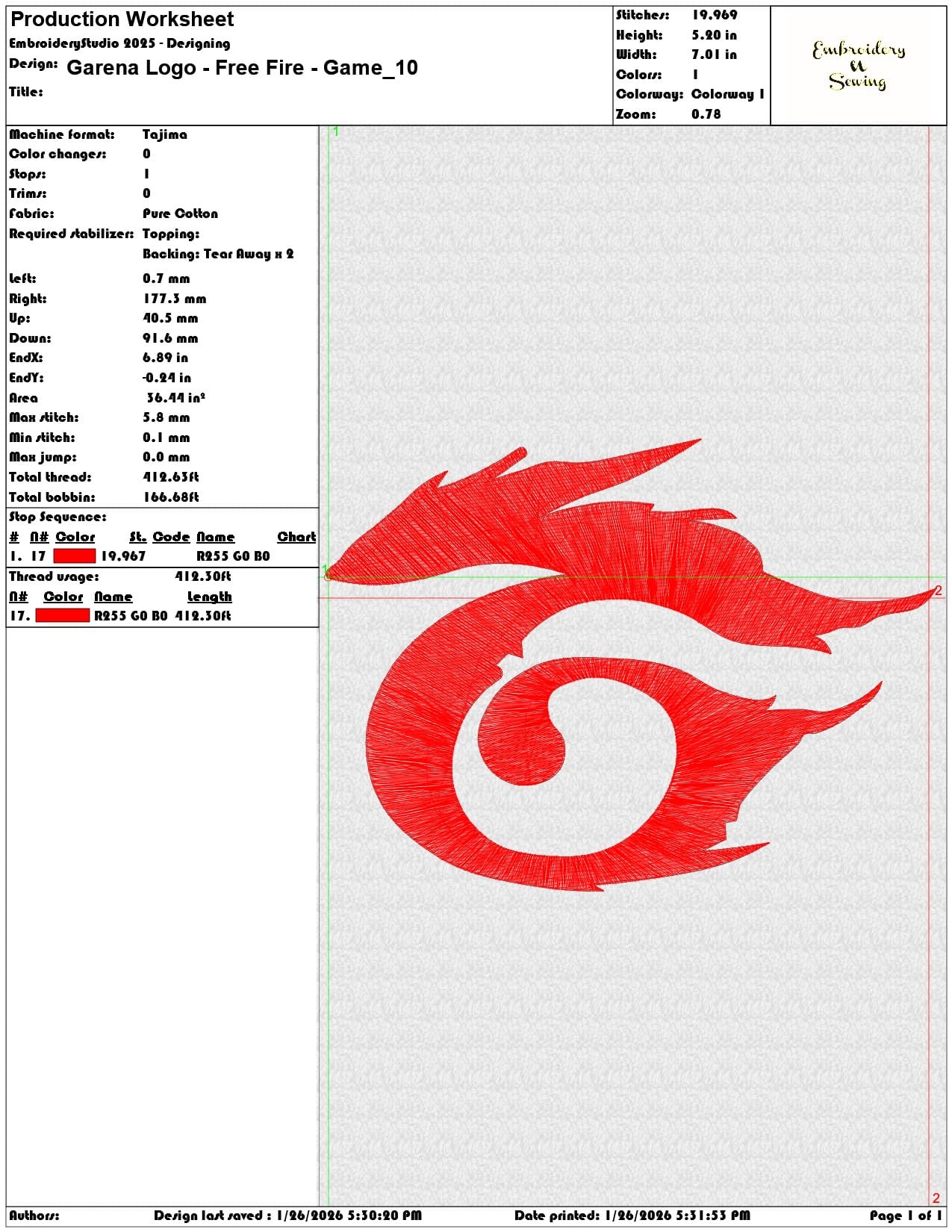The image size is (952, 1232).
Task: Click the "Thread usage:" heading
Action: click(54, 576)
